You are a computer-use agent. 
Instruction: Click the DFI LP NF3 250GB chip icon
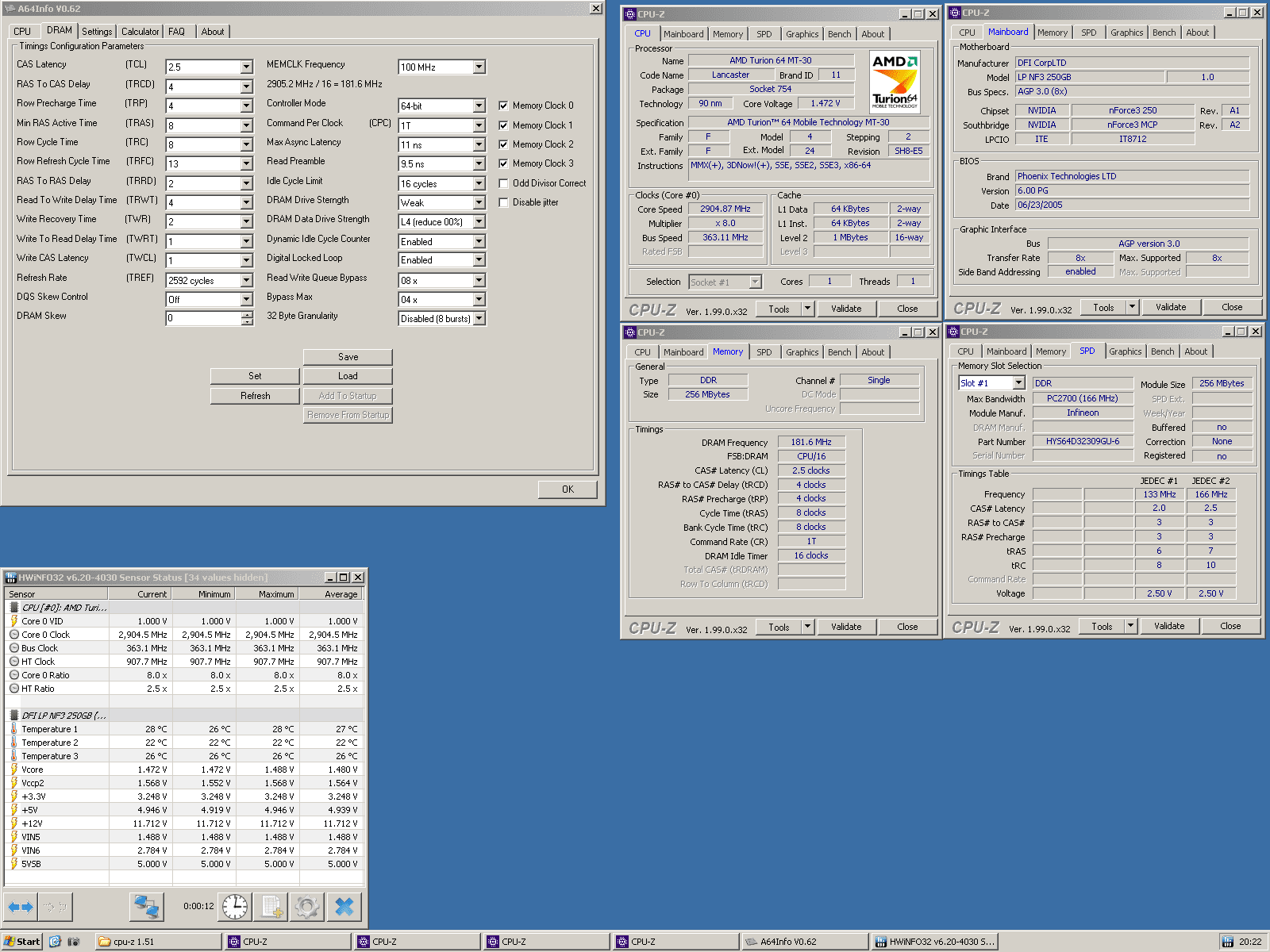click(14, 716)
